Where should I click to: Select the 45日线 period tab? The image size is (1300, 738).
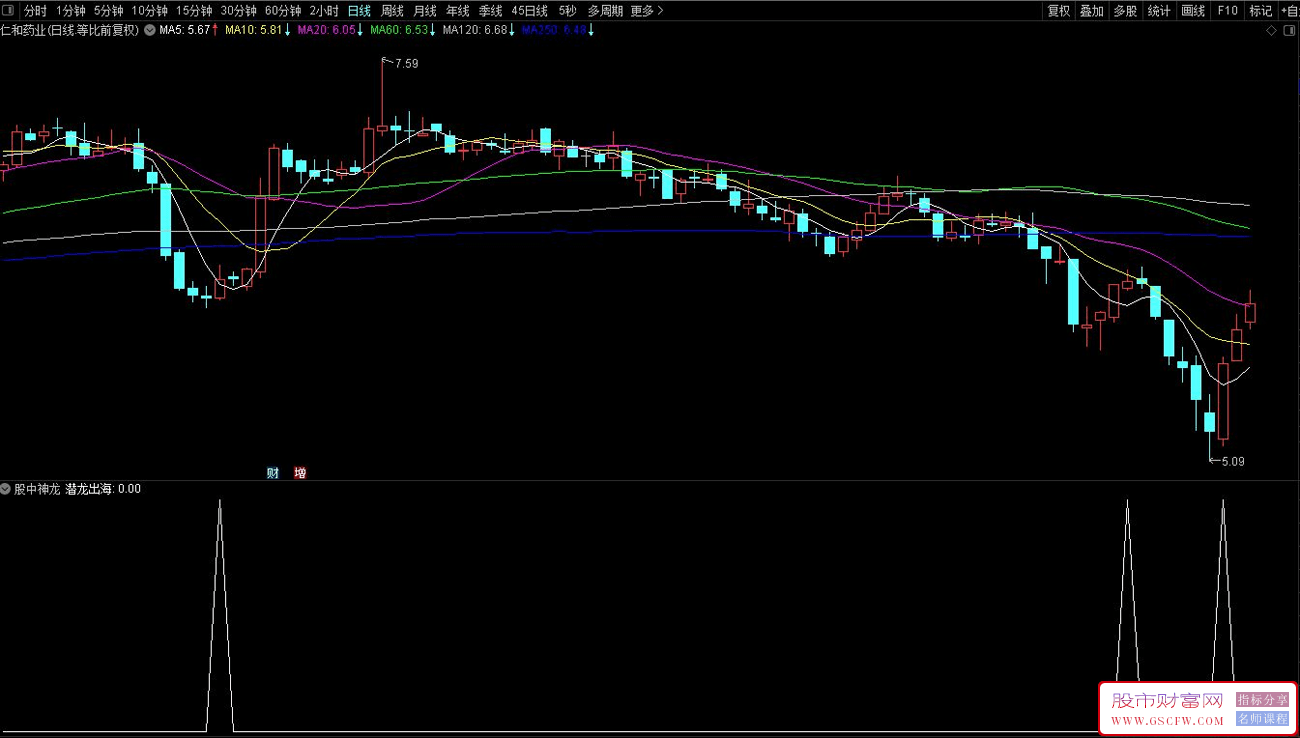tap(529, 11)
